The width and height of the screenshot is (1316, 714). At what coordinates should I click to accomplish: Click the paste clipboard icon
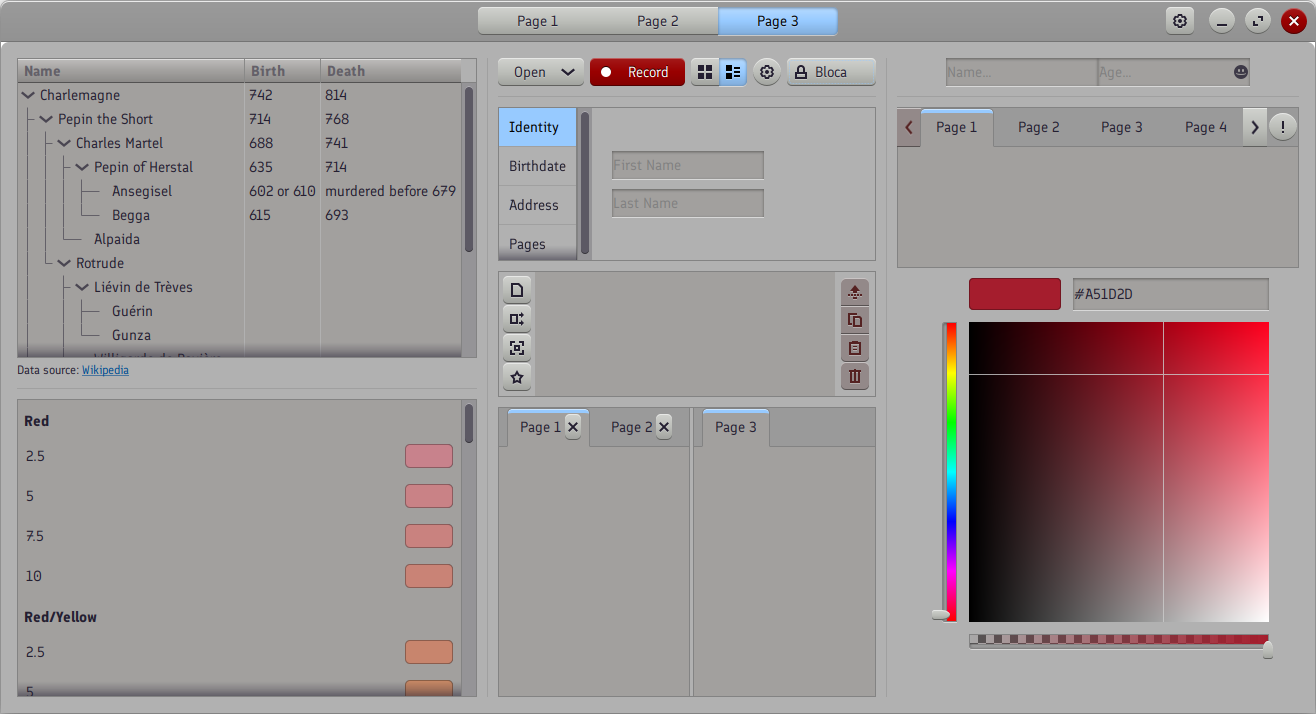(855, 348)
